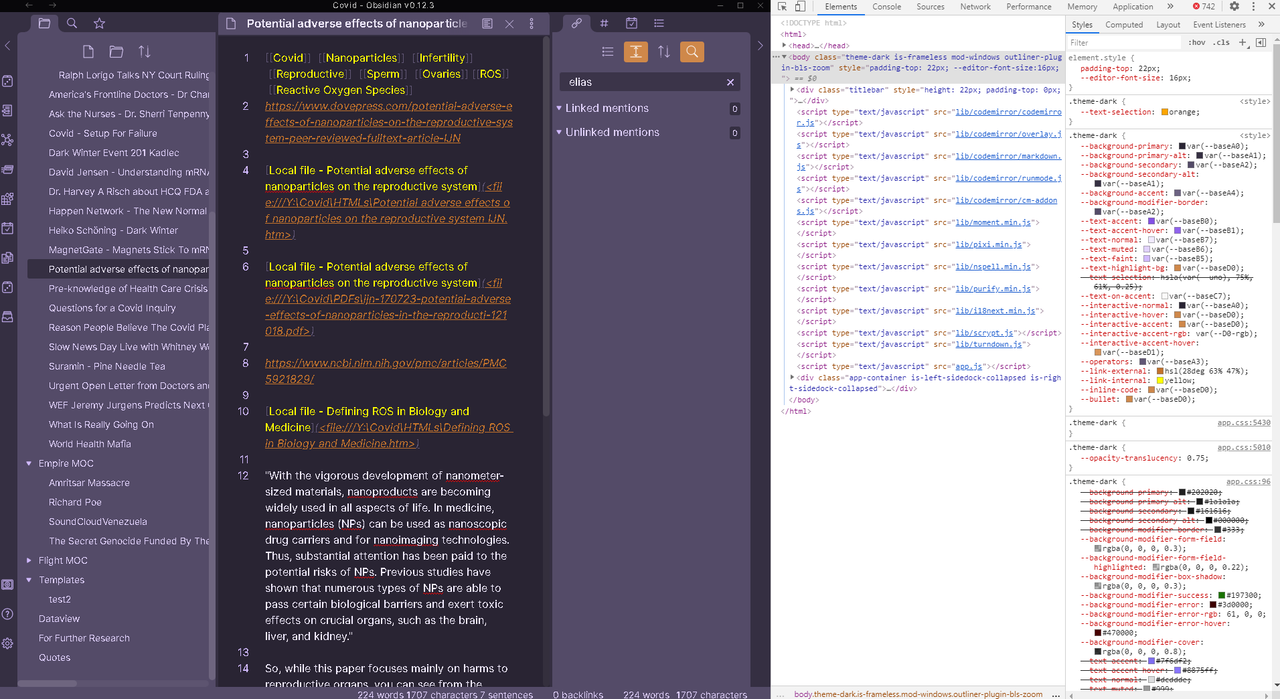Collapse the Templates folder
The width and height of the screenshot is (1280, 699).
tap(29, 580)
